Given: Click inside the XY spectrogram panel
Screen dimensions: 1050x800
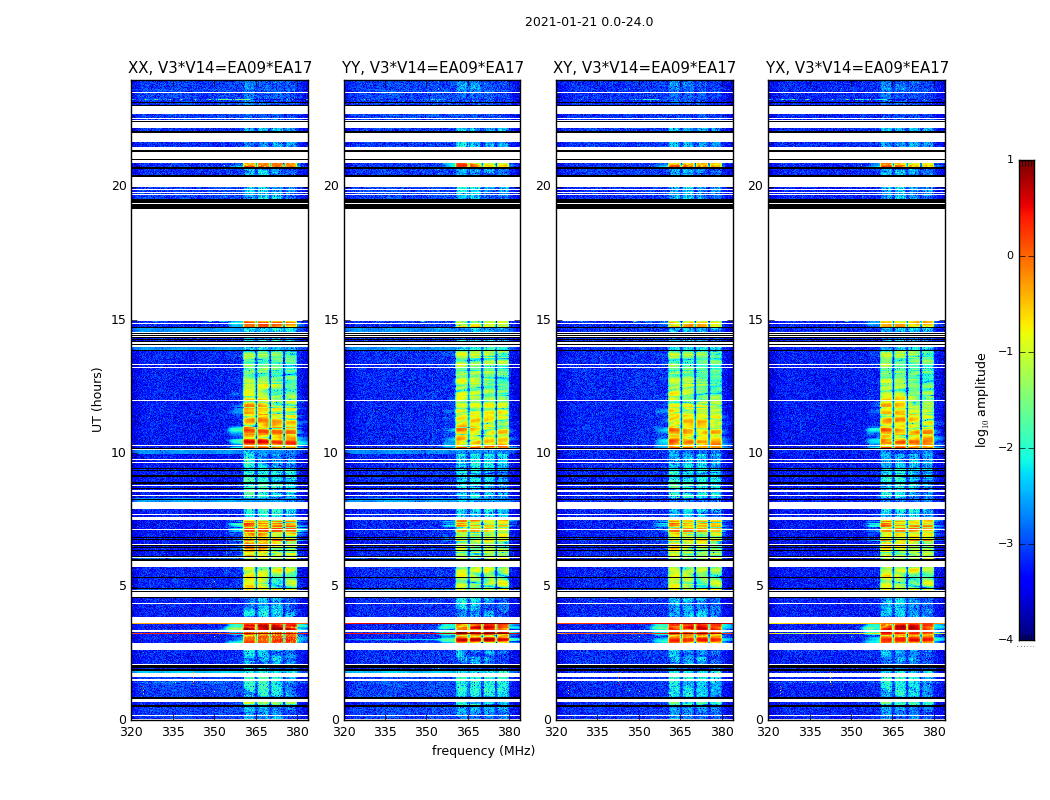Looking at the screenshot, I should point(645,400).
